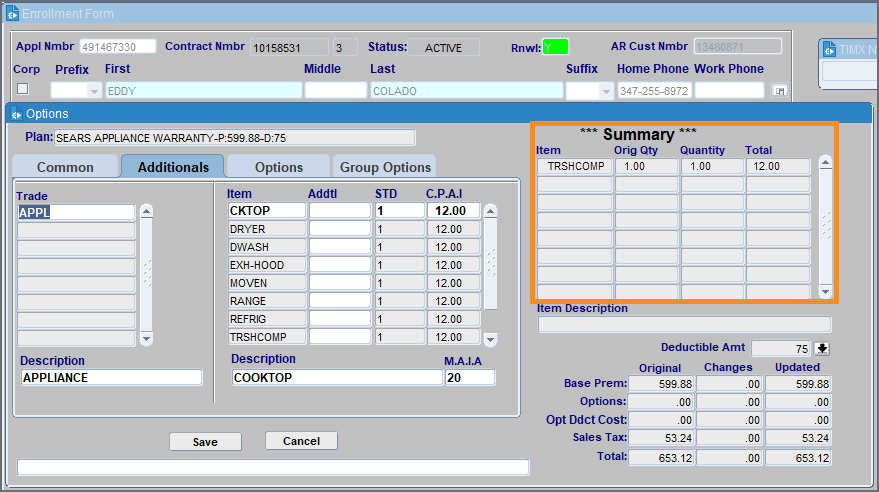The image size is (879, 492).
Task: Click the APPLIANCE description field
Action: click(111, 377)
